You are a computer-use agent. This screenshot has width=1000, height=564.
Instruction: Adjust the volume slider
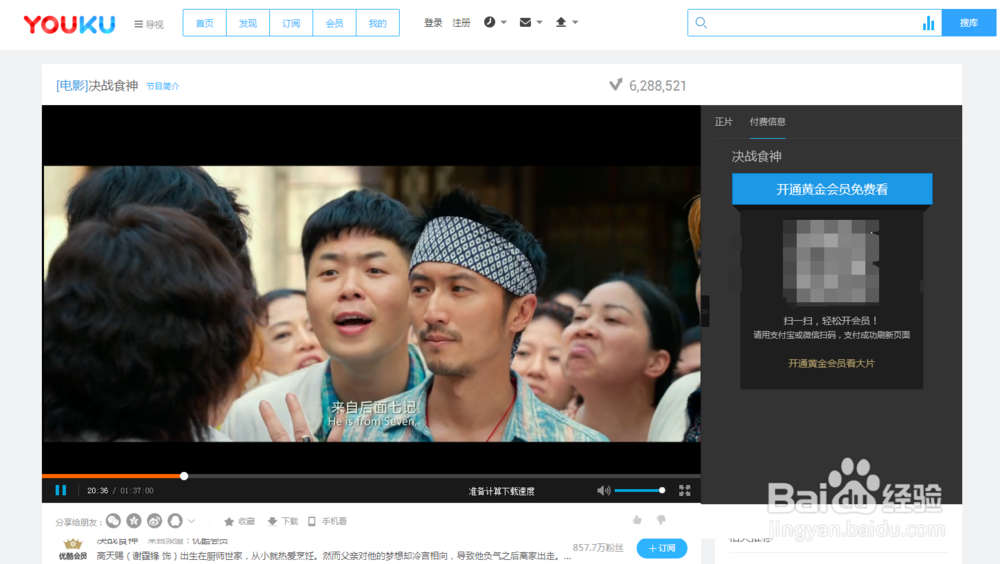pos(640,490)
